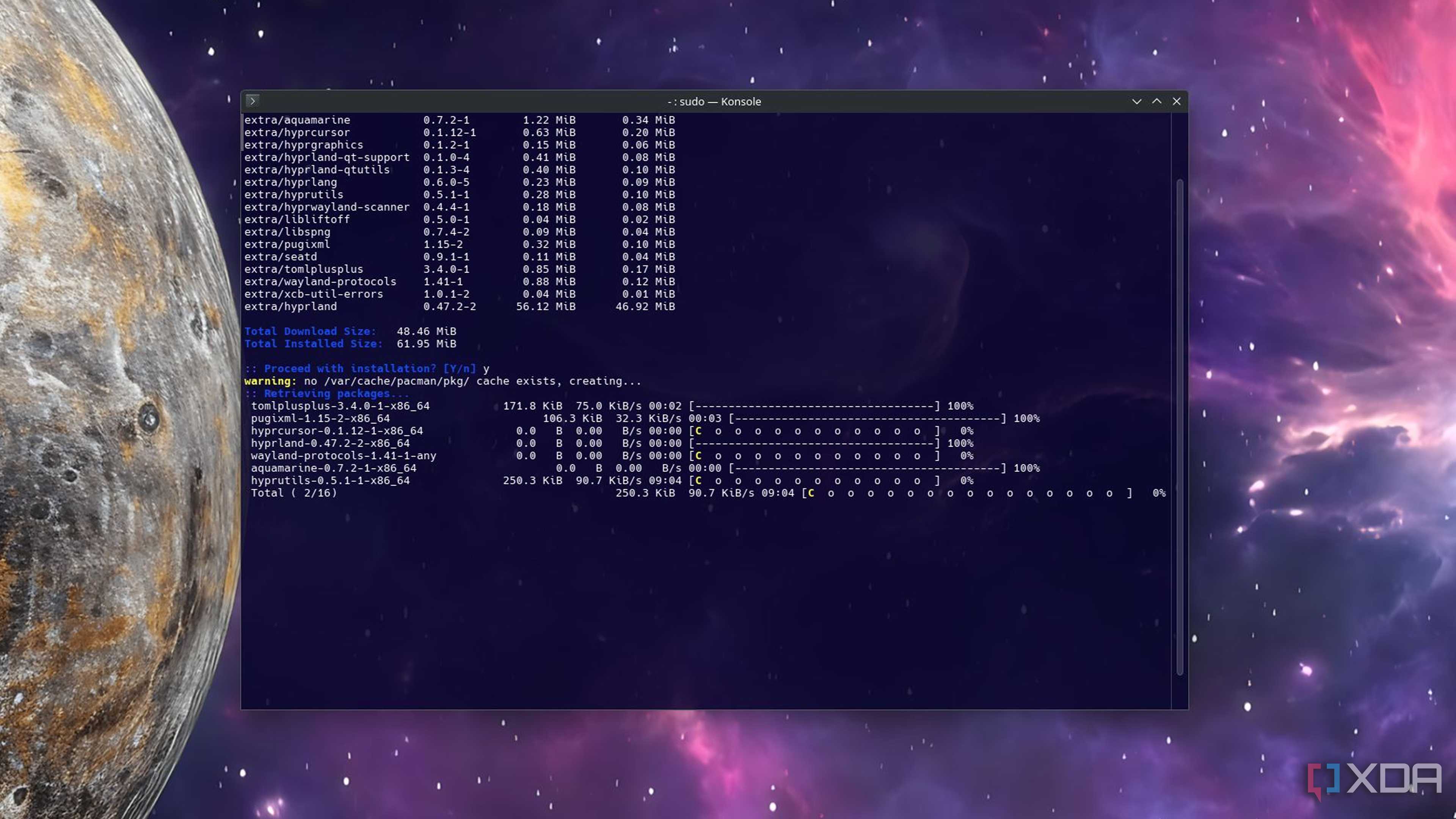Select 'extra/tomlplusplus' package name
This screenshot has width=1456, height=819.
point(303,269)
